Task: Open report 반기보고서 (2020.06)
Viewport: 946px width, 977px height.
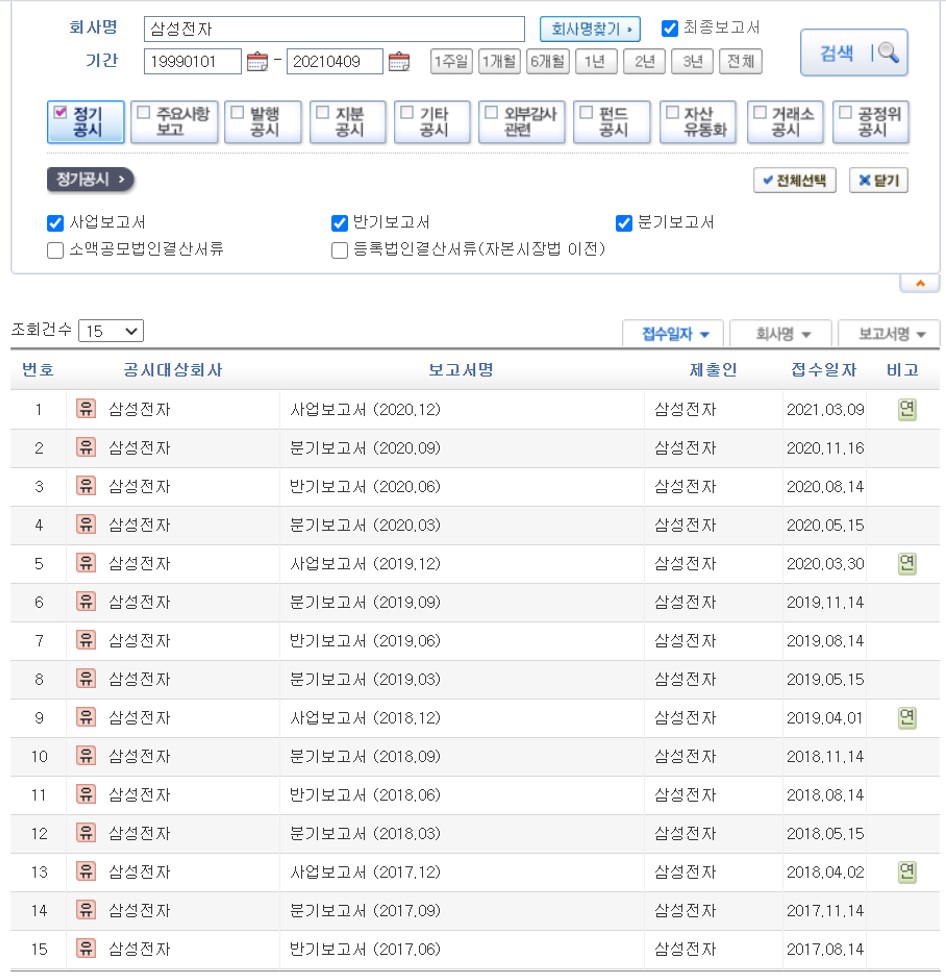Action: point(365,487)
